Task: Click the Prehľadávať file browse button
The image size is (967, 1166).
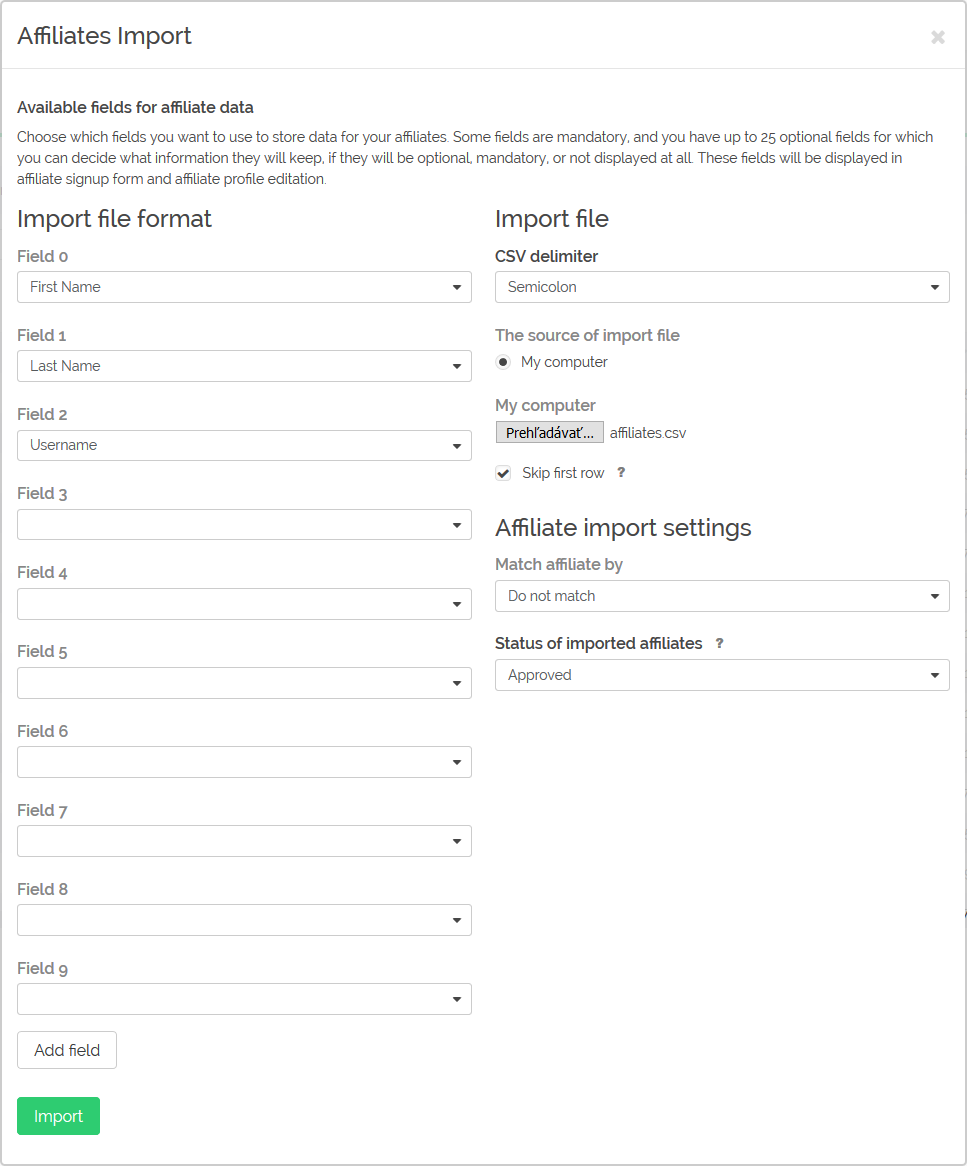Action: click(x=550, y=433)
